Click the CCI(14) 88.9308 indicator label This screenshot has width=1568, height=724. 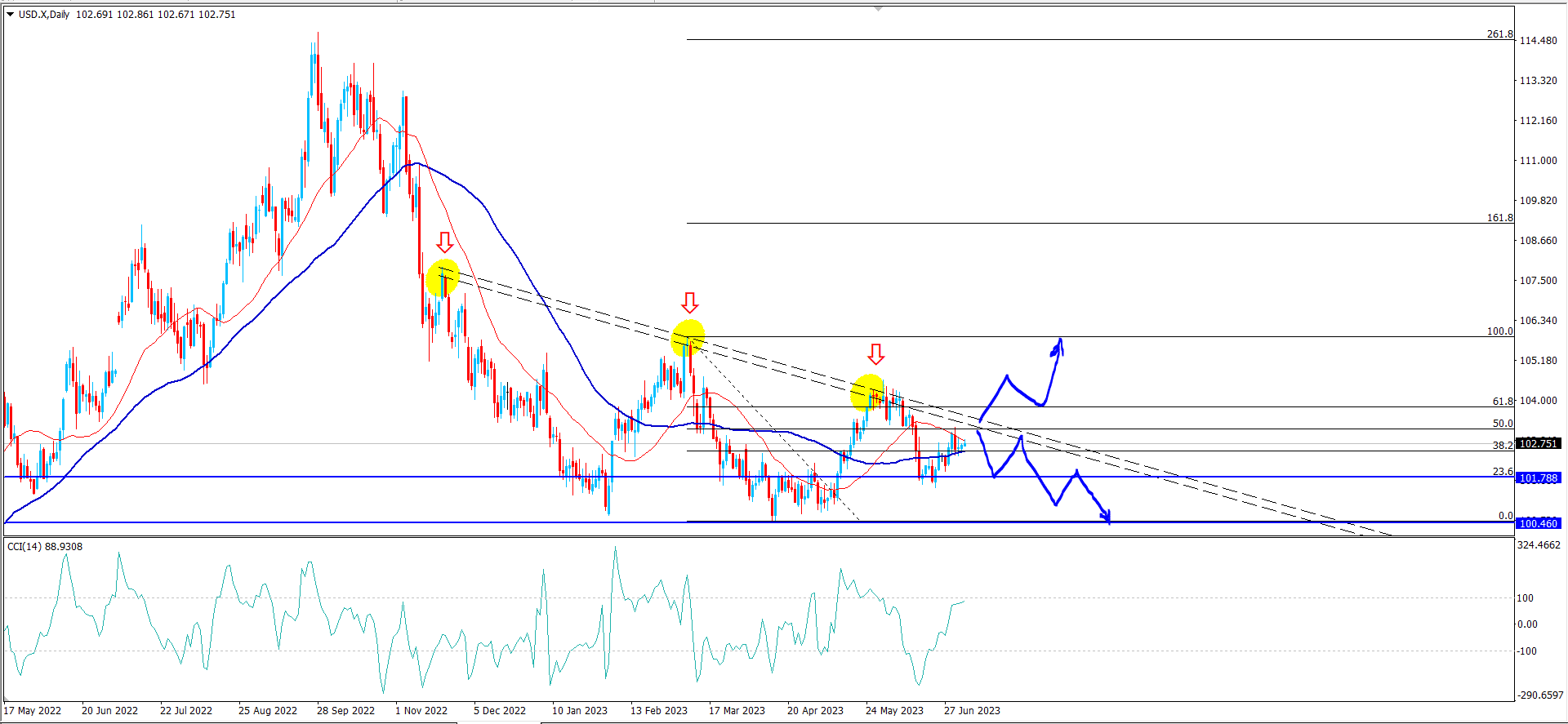pos(45,546)
